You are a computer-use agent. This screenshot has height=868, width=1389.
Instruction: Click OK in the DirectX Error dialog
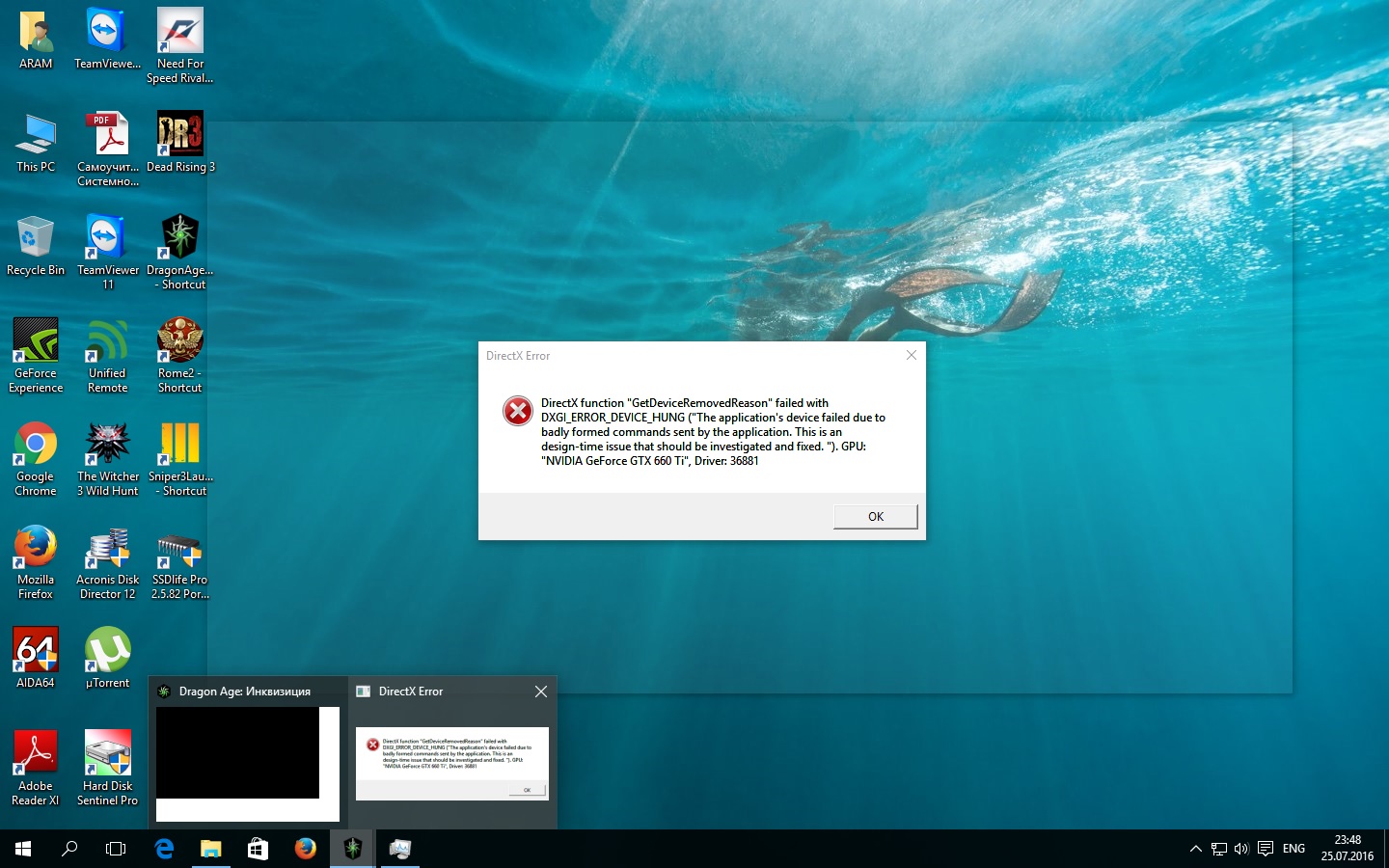(875, 517)
